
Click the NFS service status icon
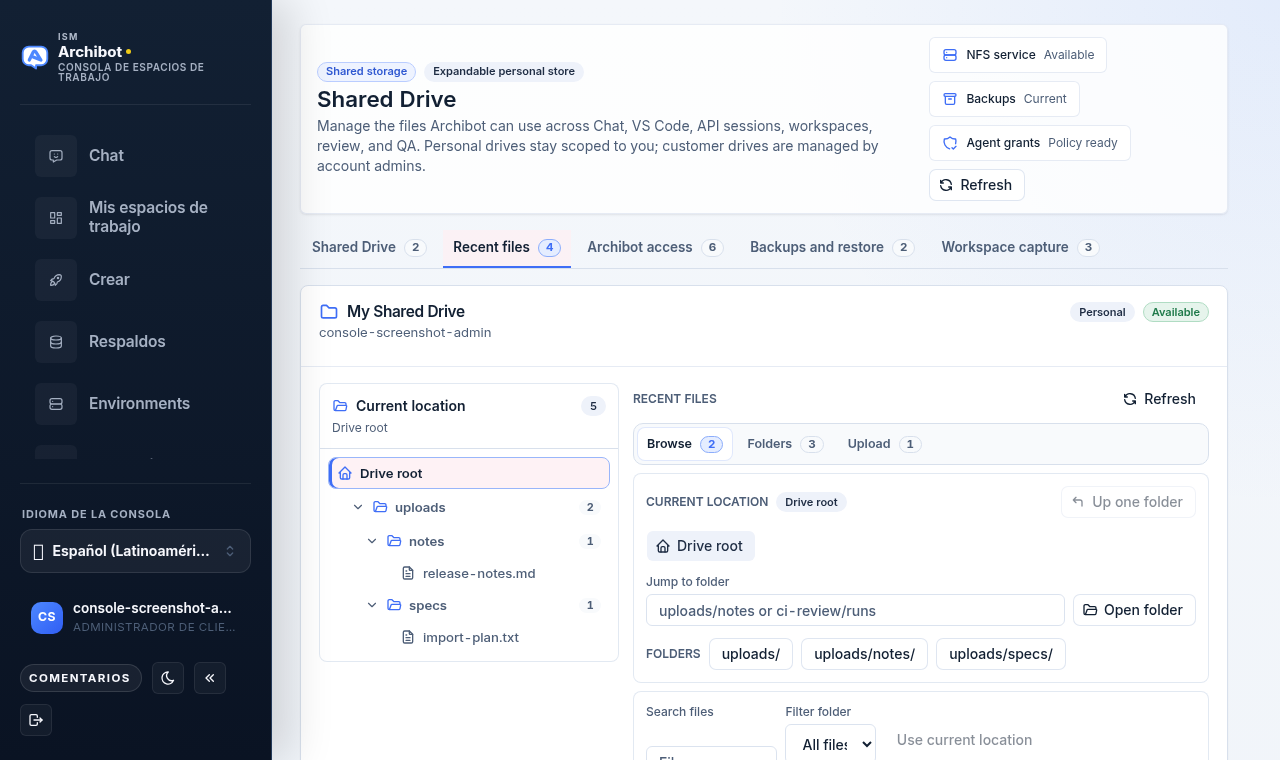[950, 55]
